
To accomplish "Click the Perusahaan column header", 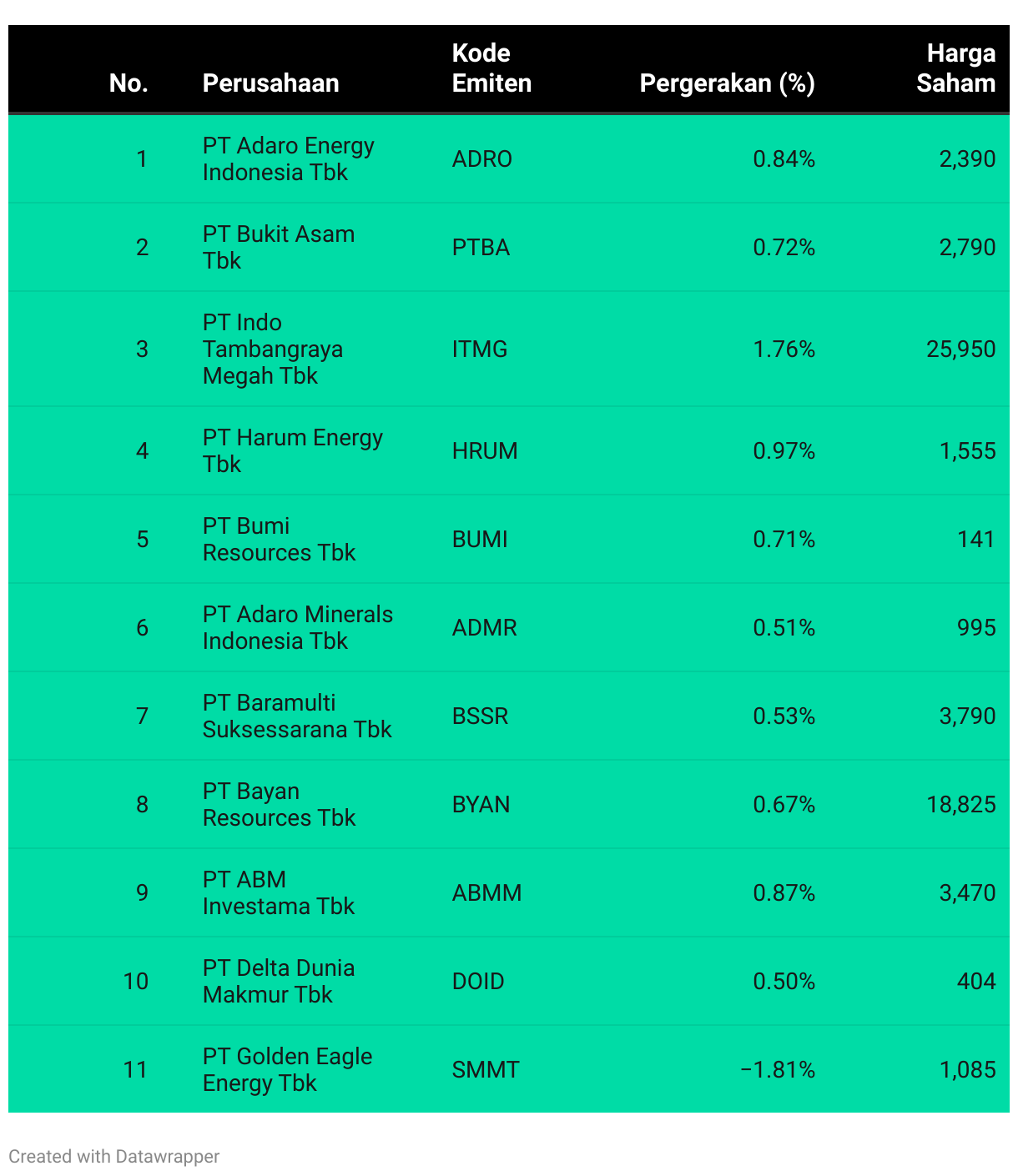I will [x=270, y=83].
